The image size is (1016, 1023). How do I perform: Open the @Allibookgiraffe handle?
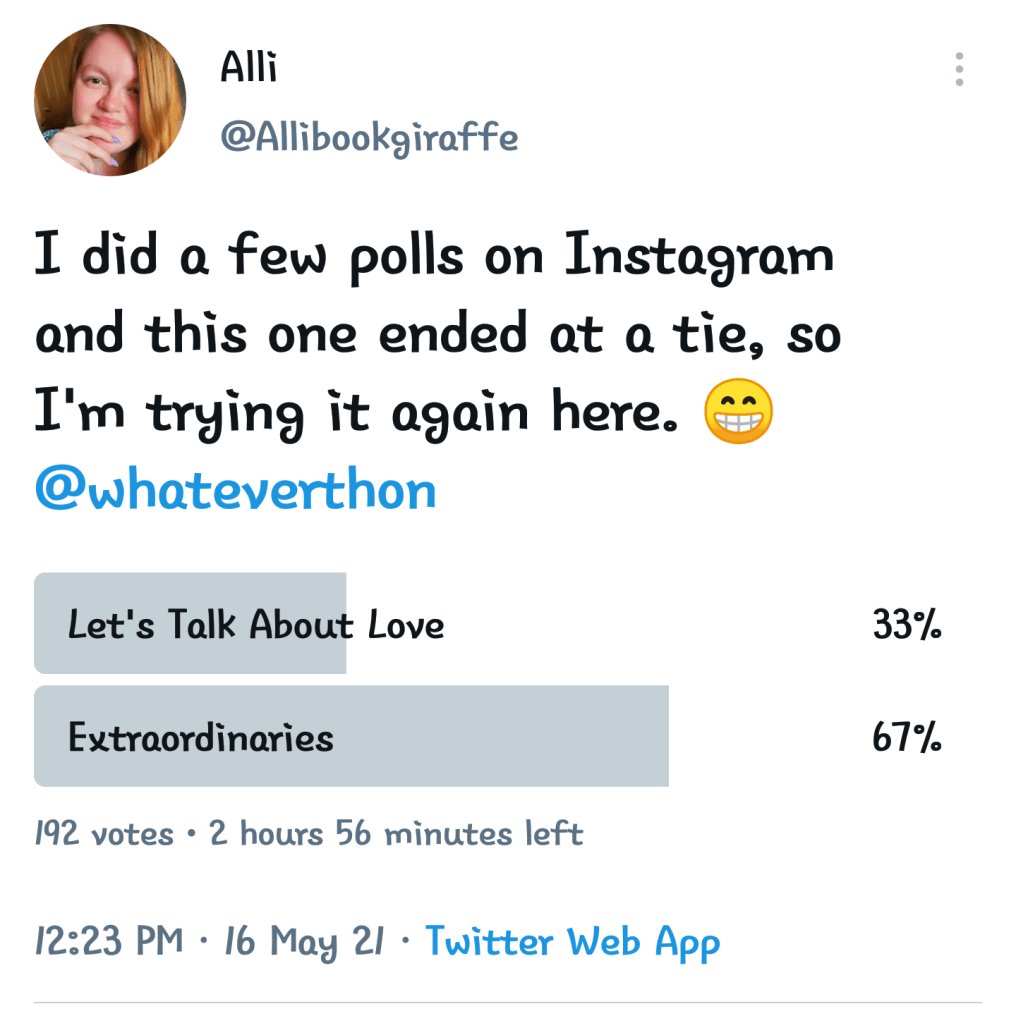369,137
